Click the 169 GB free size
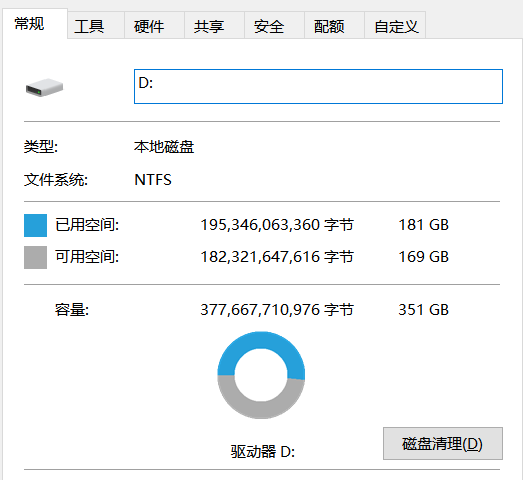Screen dimensions: 523x480 click(424, 257)
